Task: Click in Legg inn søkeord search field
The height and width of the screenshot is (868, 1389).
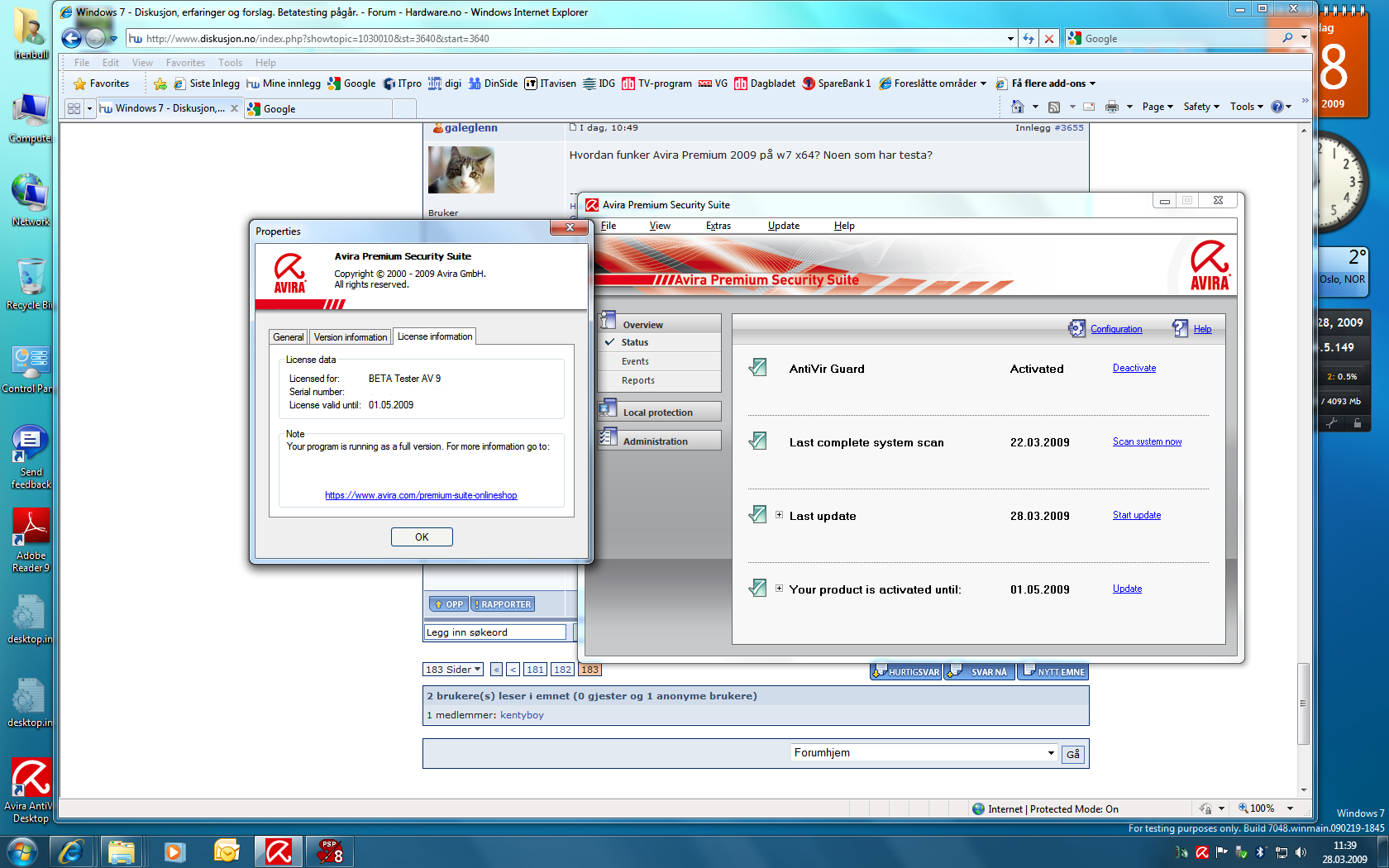Action: tap(495, 632)
